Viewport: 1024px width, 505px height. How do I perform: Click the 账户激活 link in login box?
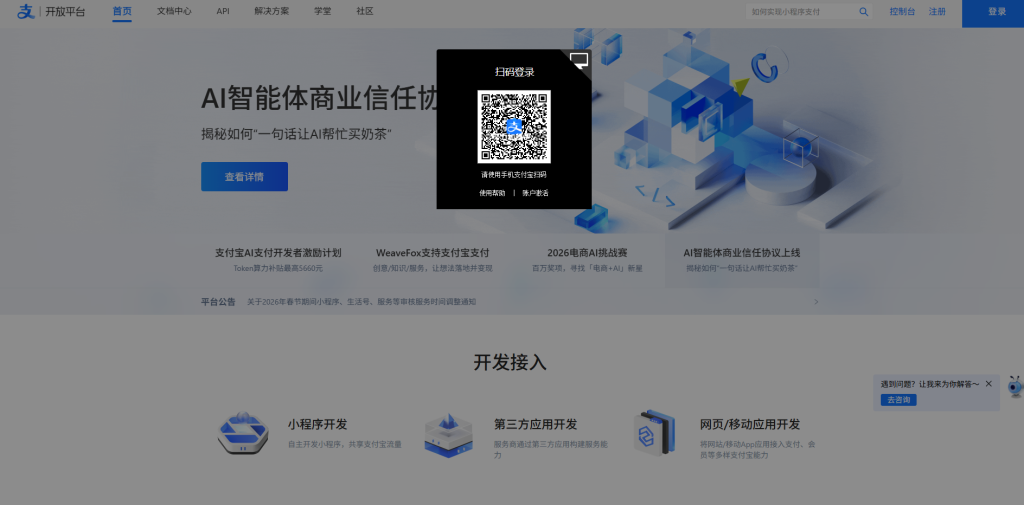pos(536,193)
